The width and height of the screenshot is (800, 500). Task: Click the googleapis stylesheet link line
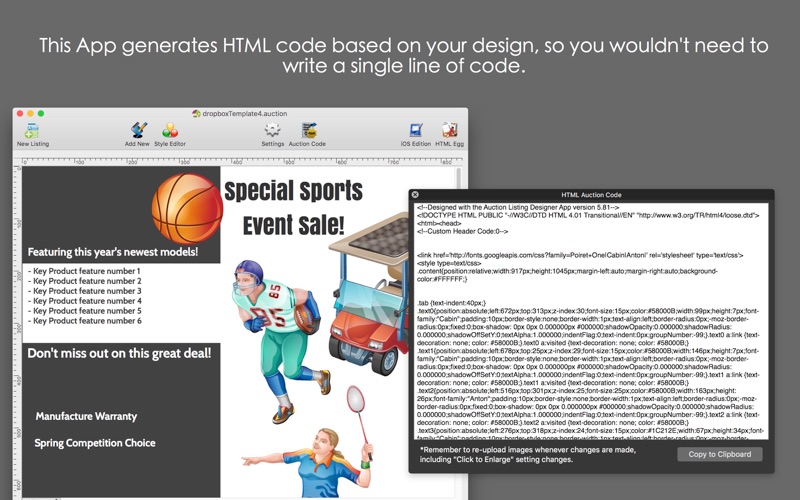(580, 255)
